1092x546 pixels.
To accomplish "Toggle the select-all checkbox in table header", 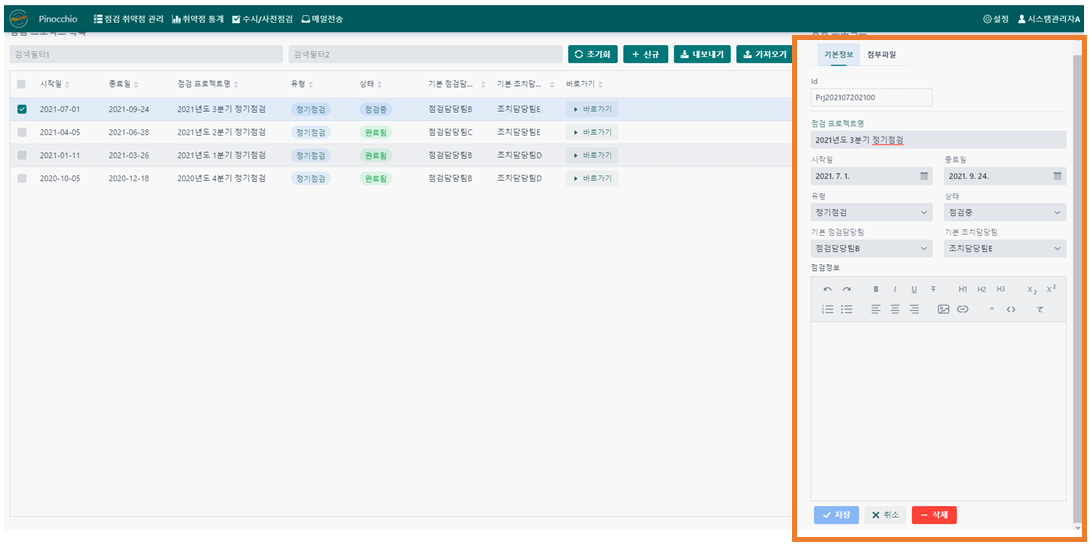I will pos(22,84).
